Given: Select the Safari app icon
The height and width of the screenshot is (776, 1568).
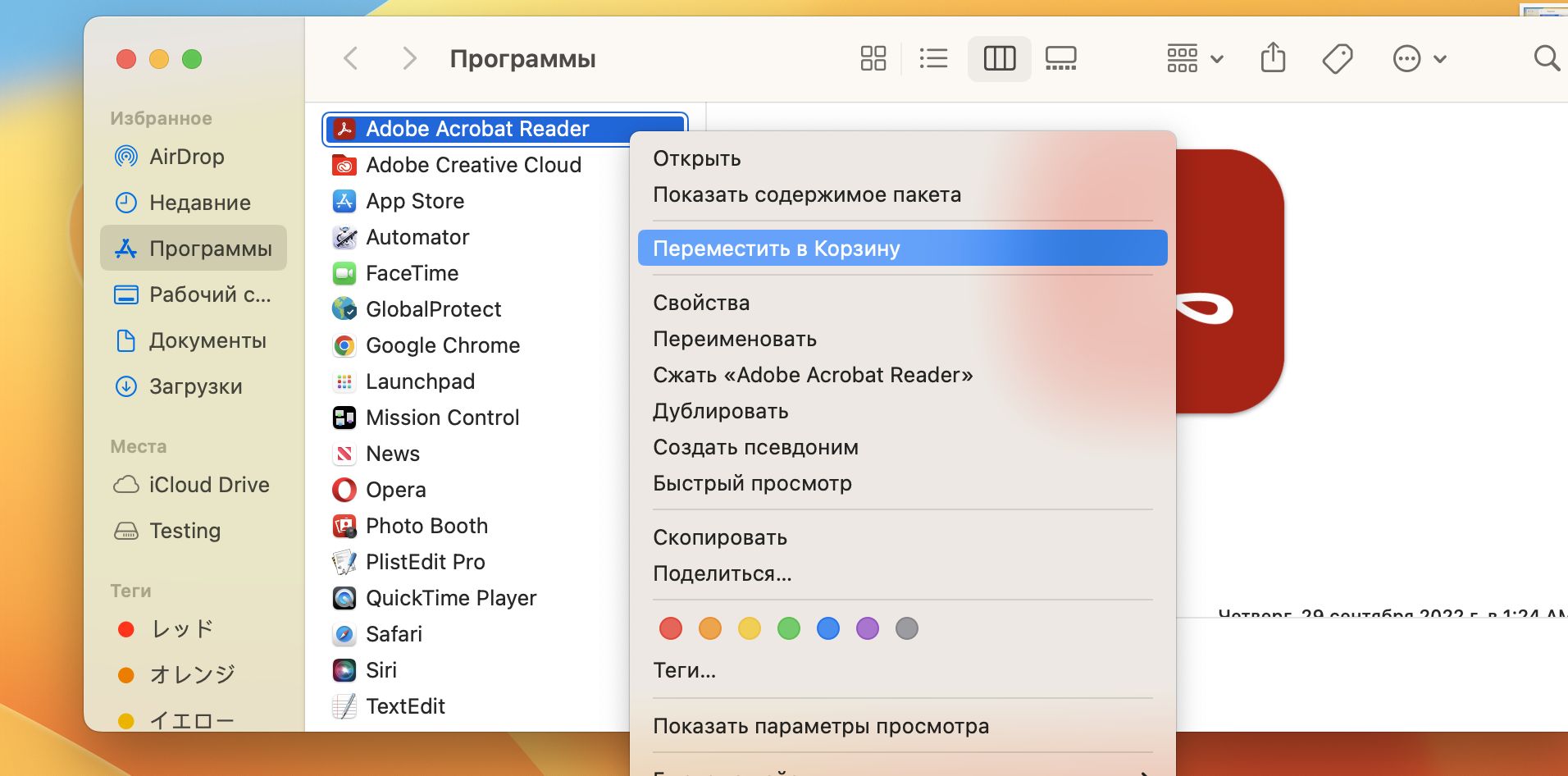Looking at the screenshot, I should click(x=344, y=634).
